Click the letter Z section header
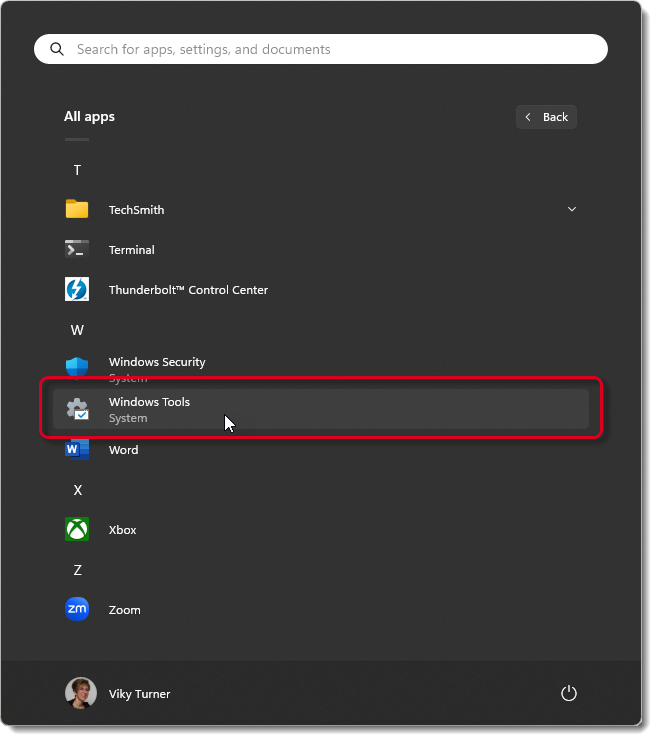Screen dimensions: 657x741 pos(77,570)
